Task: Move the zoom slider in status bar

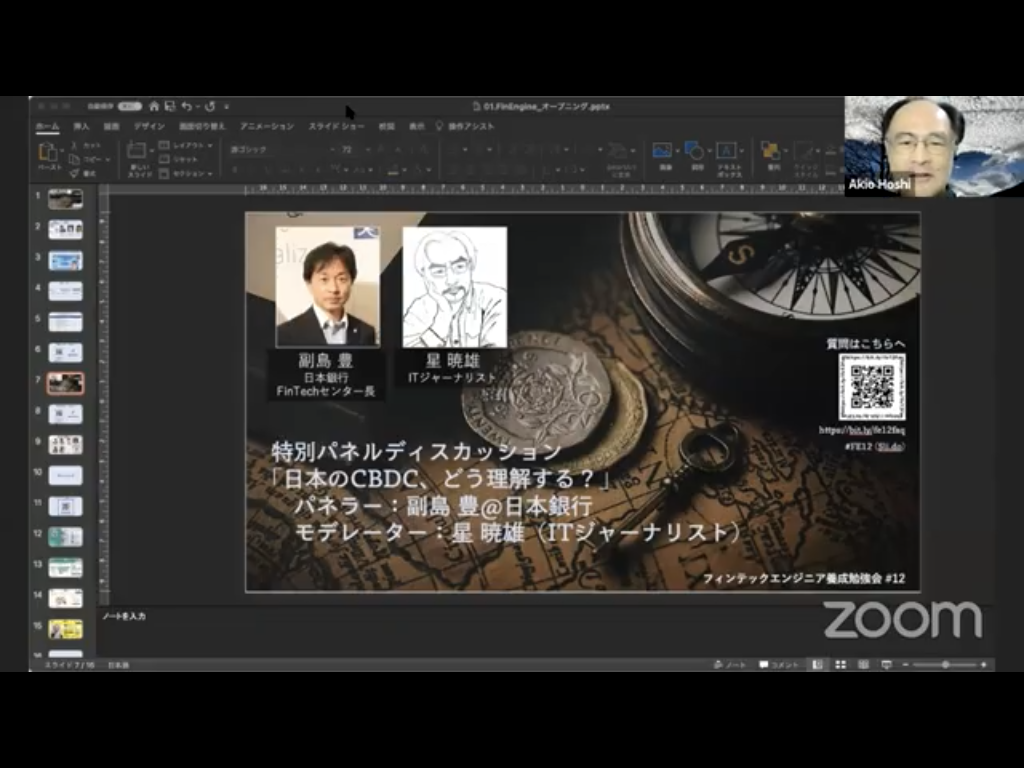Action: coord(945,664)
